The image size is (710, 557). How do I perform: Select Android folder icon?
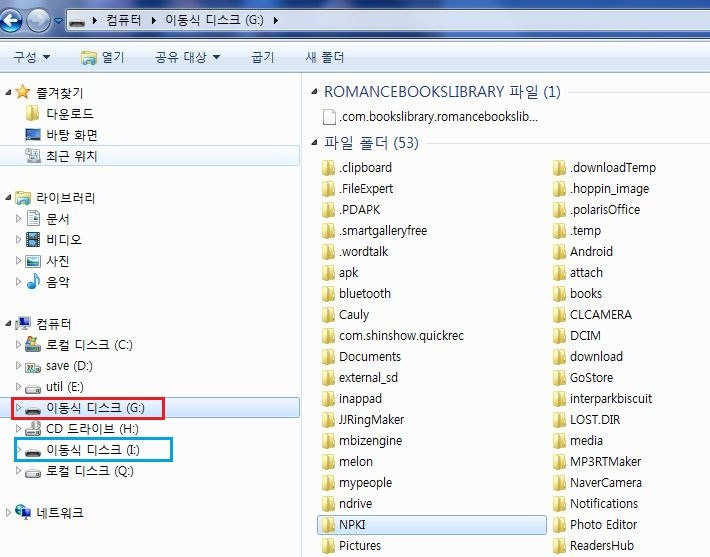coord(559,251)
